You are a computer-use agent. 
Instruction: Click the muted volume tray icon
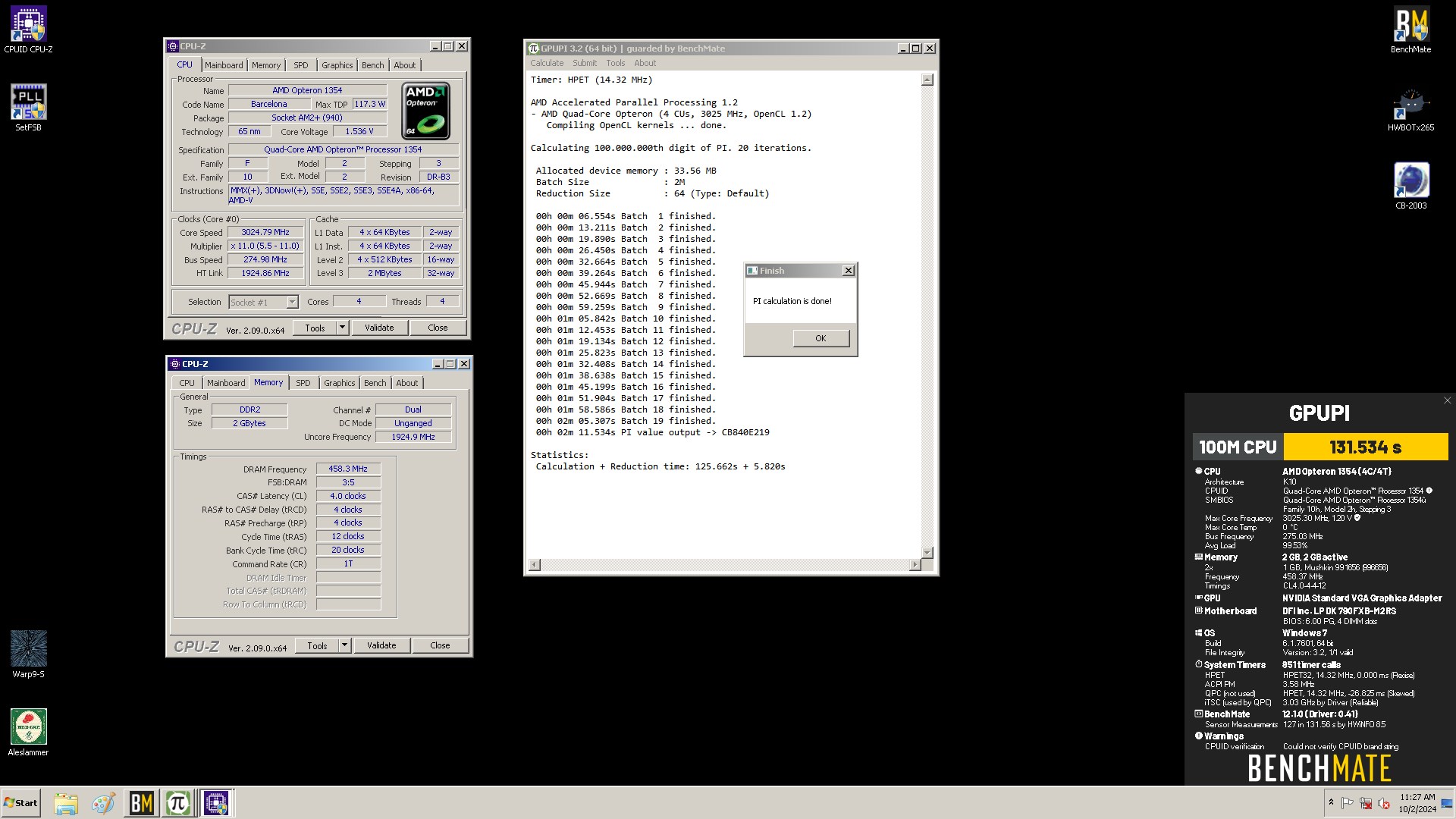coord(1383,803)
